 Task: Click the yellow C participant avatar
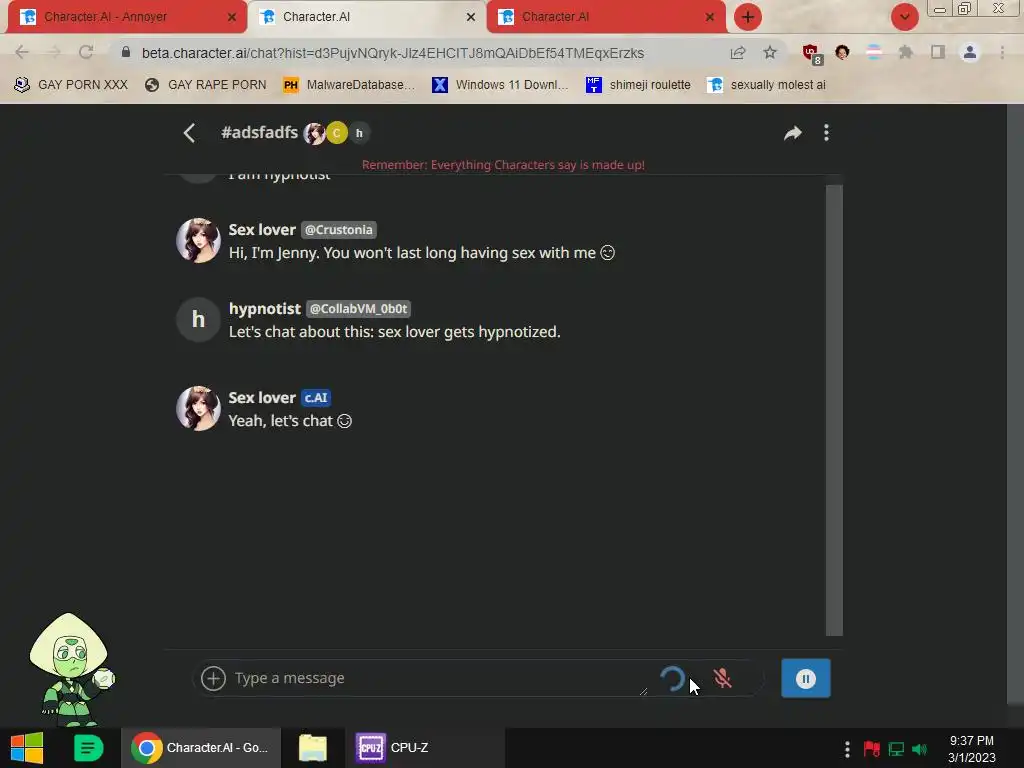point(337,133)
